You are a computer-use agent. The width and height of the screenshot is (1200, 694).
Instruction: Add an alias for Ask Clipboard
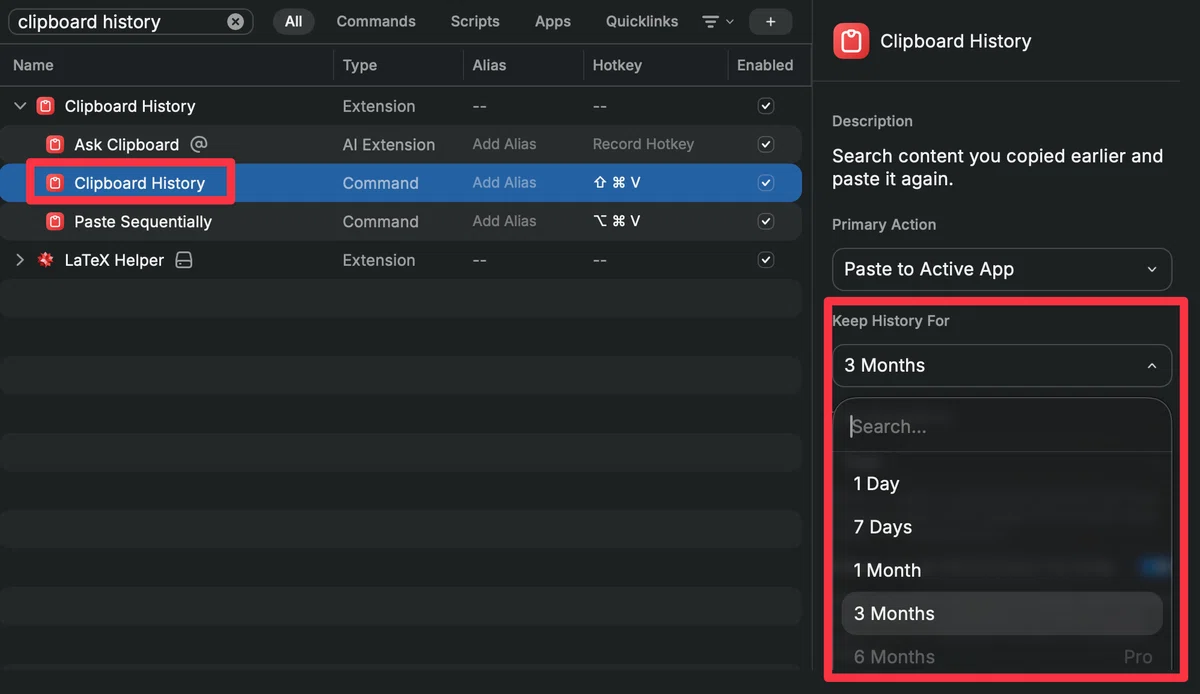(x=504, y=144)
